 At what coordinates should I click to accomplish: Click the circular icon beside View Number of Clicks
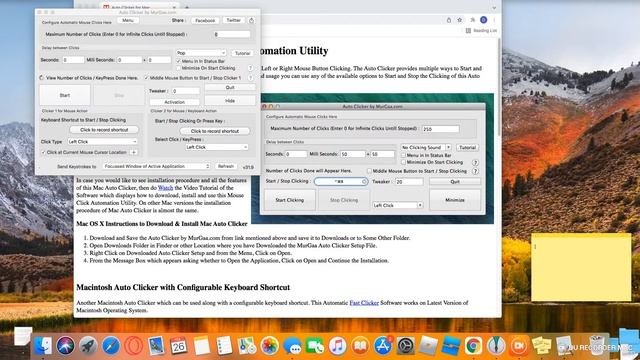[42, 78]
